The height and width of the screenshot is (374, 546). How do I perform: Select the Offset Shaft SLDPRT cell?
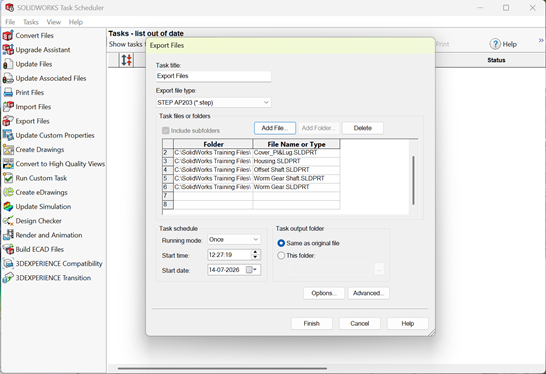296,170
